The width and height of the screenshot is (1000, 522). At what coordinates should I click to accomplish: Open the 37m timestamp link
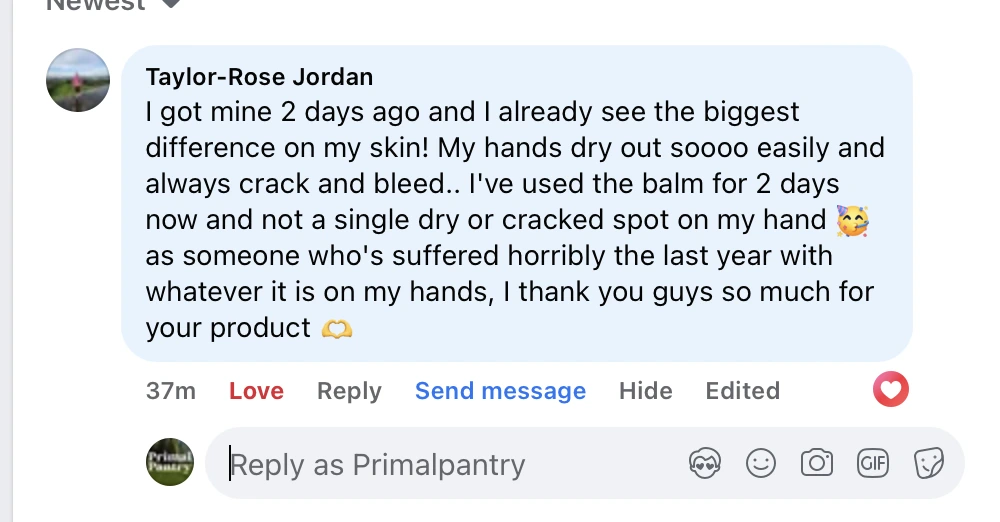tap(171, 391)
